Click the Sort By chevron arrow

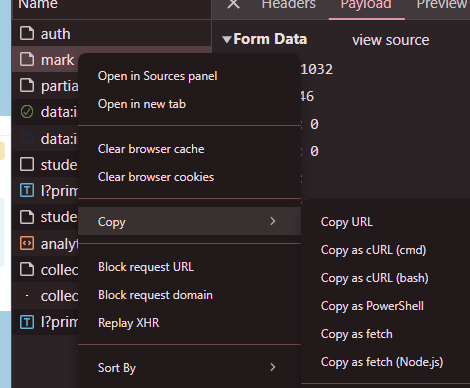click(273, 367)
